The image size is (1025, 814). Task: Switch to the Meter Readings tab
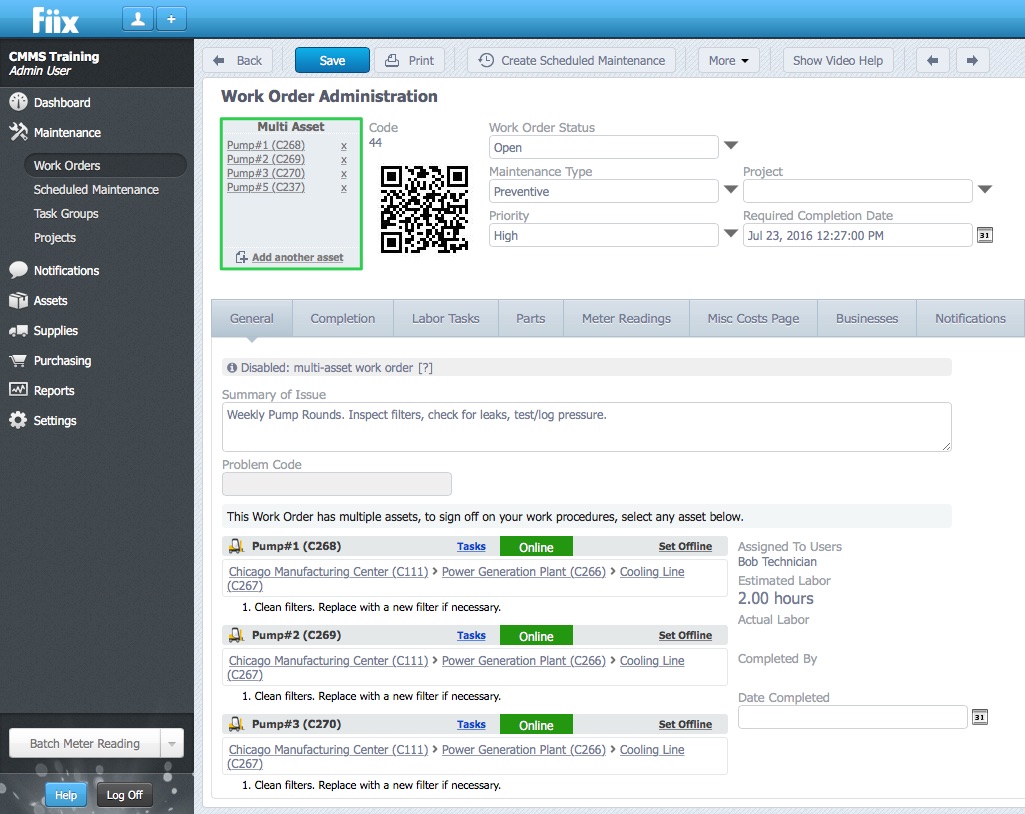(x=626, y=318)
